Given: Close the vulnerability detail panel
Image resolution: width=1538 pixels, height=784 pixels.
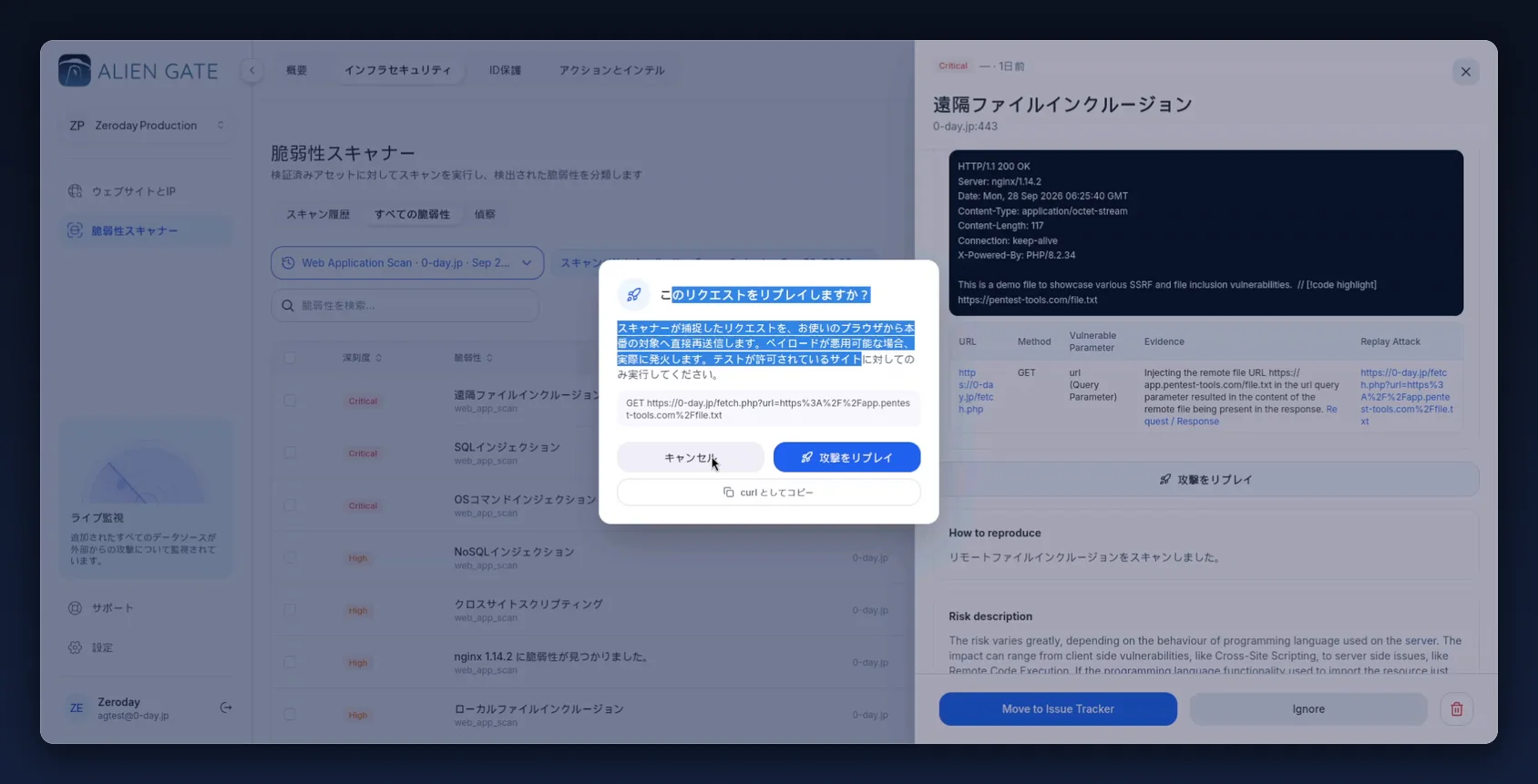Looking at the screenshot, I should pyautogui.click(x=1465, y=72).
